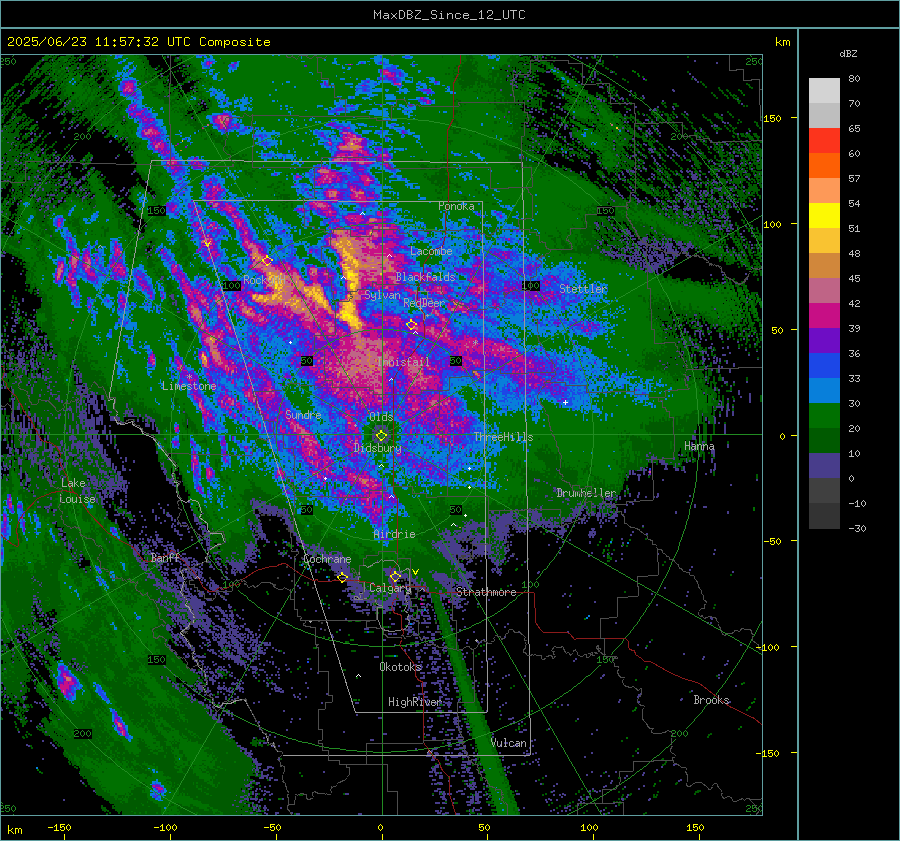Select the Cochrane city label
Image resolution: width=900 pixels, height=841 pixels.
click(x=327, y=559)
